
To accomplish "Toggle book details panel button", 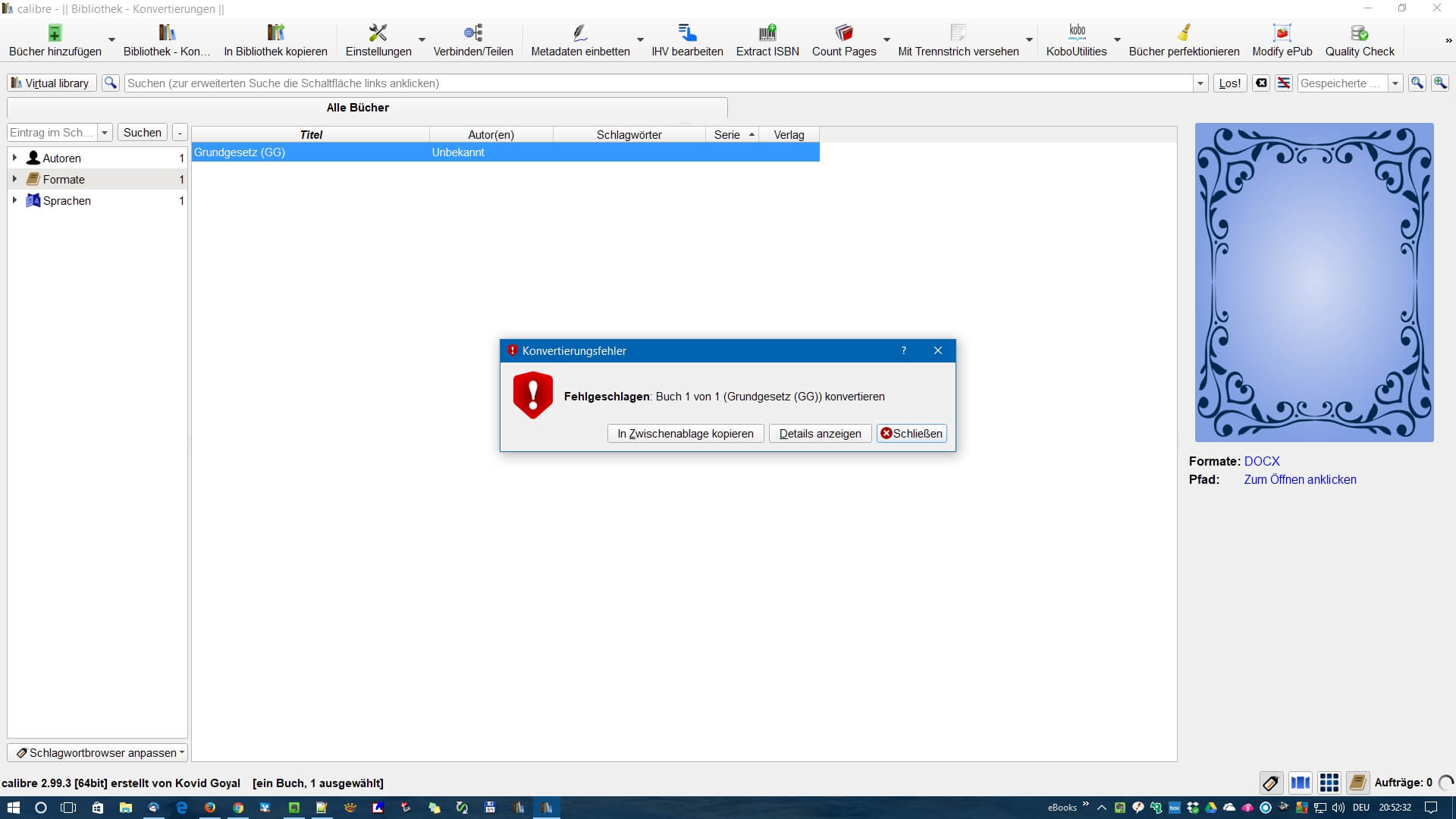I will 1357,783.
